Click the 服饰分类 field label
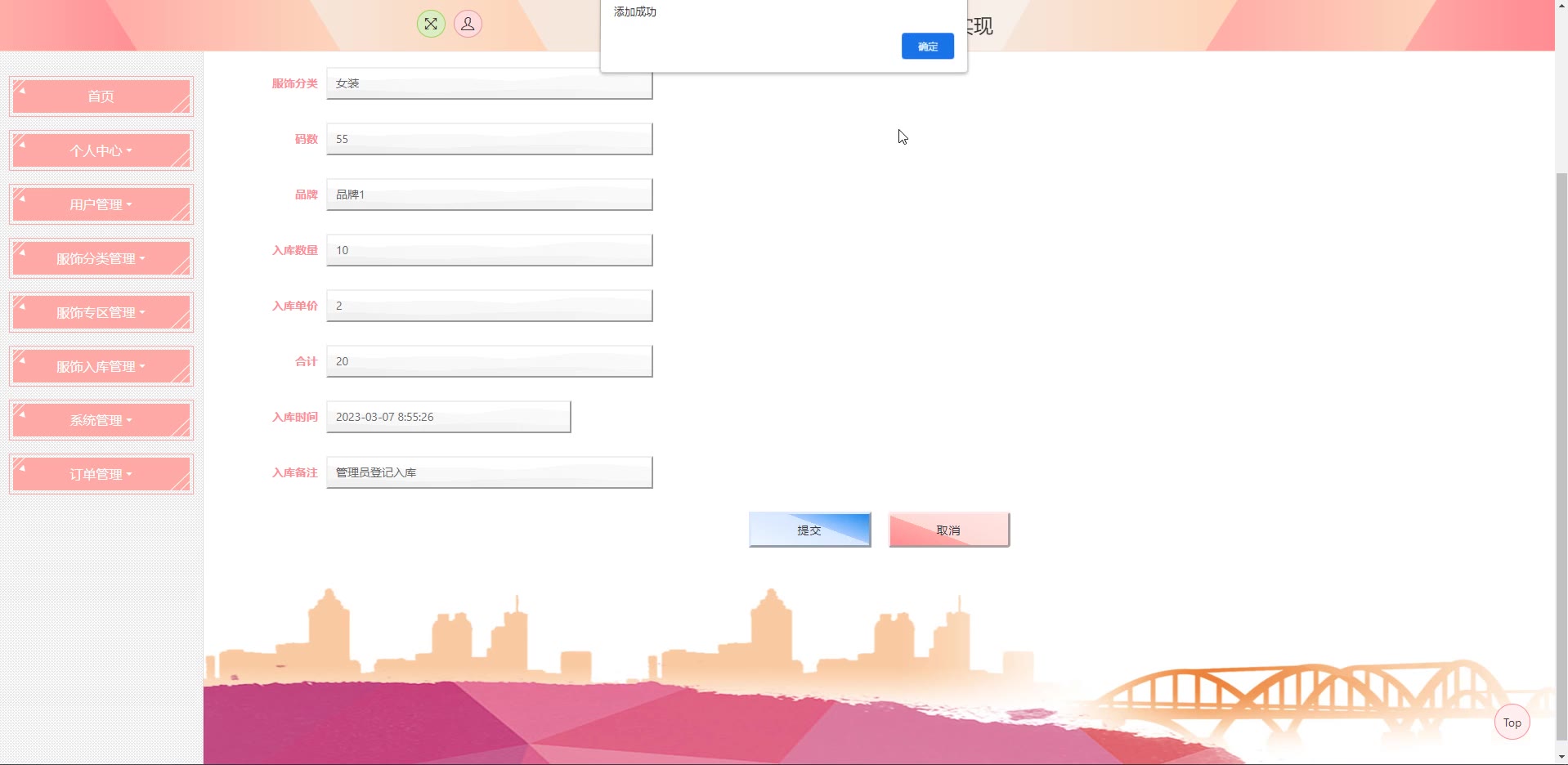This screenshot has height=765, width=1568. tap(294, 83)
